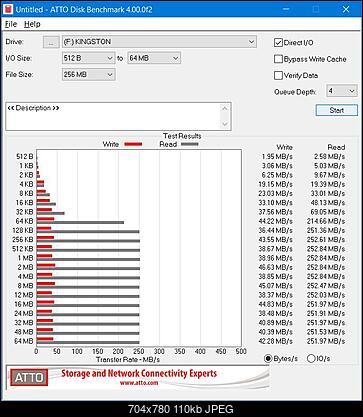Open the I/O Size start dropdown 512 B
This screenshot has width=363, height=417.
88,58
